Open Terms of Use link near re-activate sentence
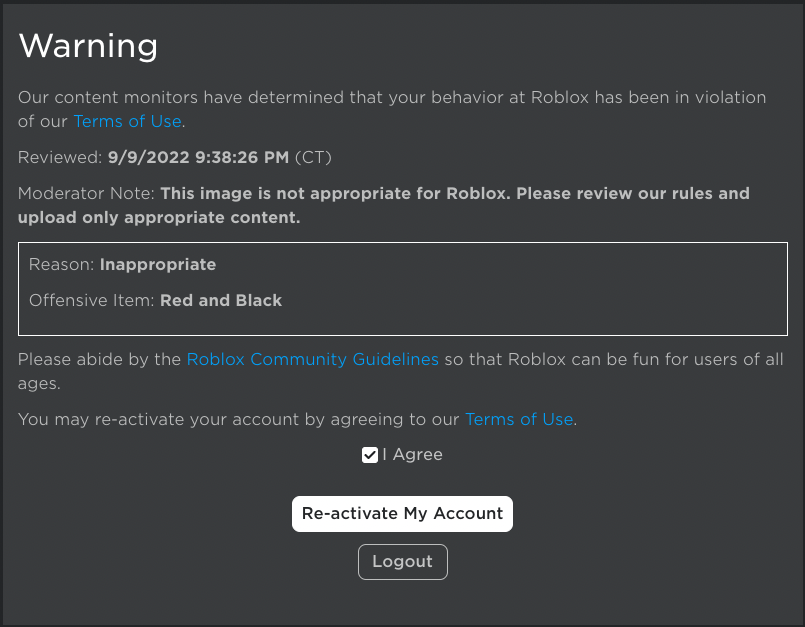This screenshot has width=805, height=627. 519,419
